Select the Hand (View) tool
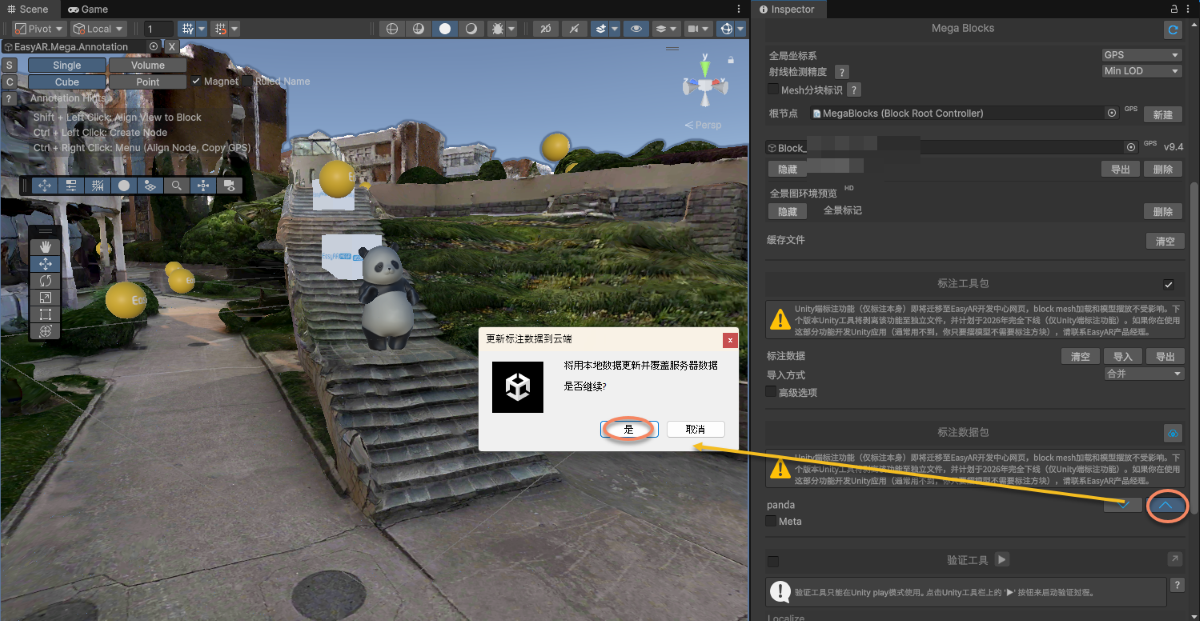The height and width of the screenshot is (621, 1200). [45, 246]
